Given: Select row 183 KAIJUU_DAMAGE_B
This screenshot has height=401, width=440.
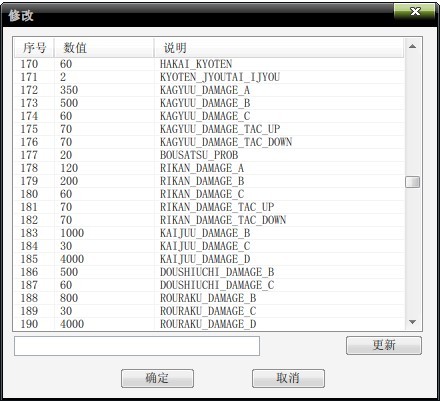Looking at the screenshot, I should 209,233.
